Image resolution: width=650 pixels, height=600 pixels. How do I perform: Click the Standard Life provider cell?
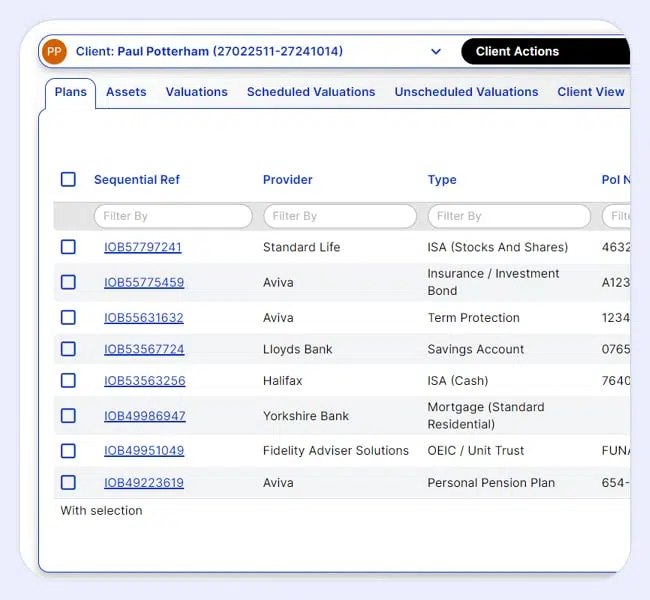(x=301, y=247)
